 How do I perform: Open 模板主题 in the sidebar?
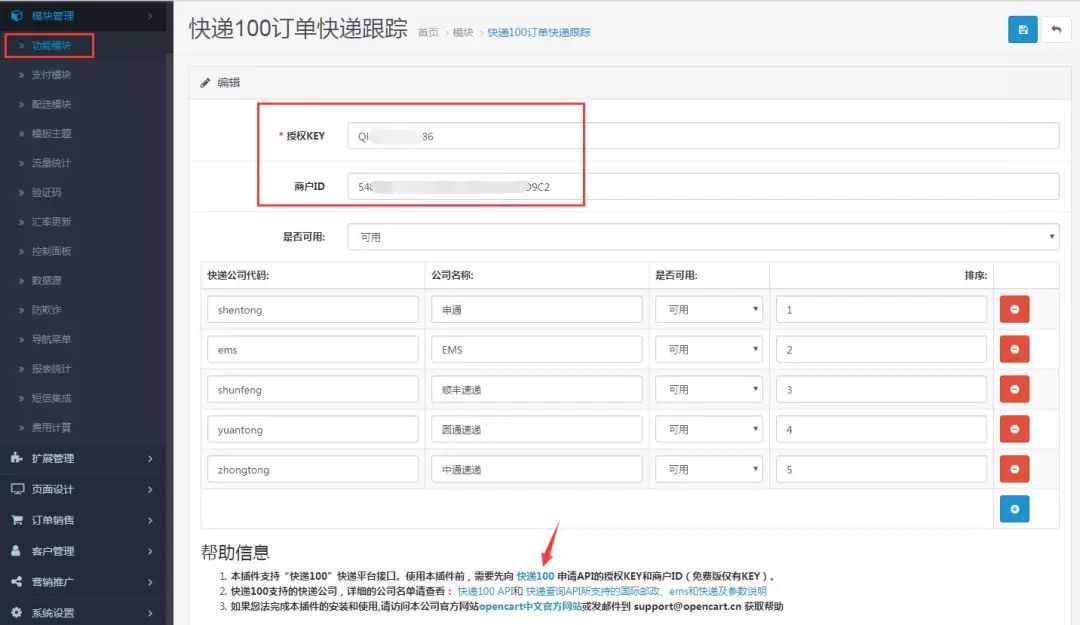click(52, 134)
